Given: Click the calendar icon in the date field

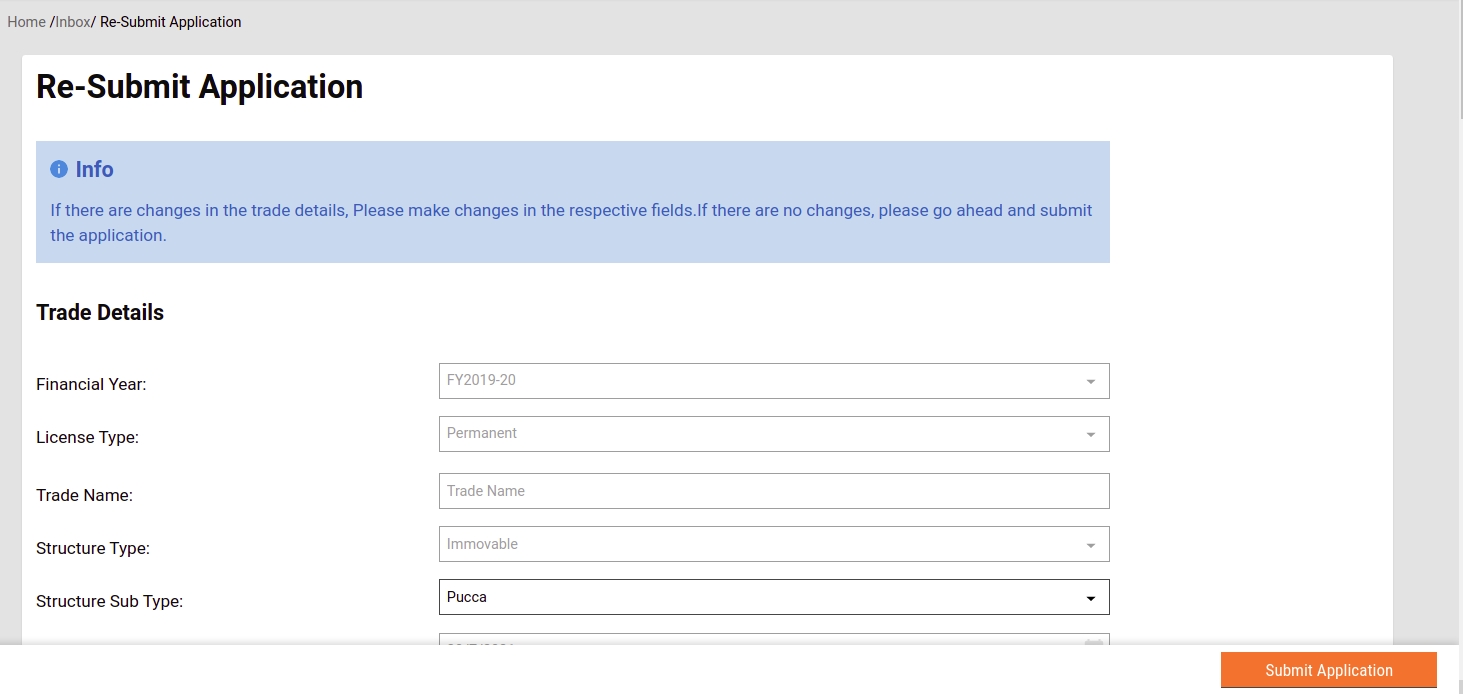Looking at the screenshot, I should coord(1093,640).
